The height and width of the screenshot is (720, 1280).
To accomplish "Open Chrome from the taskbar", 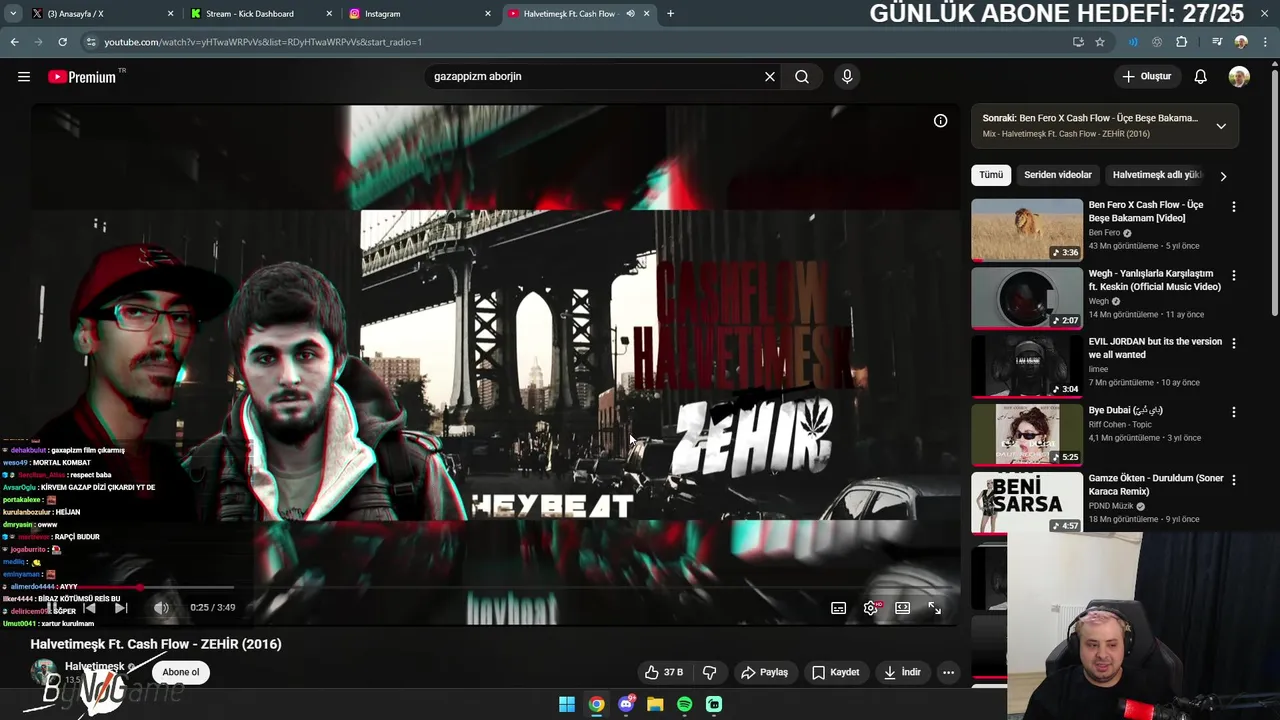I will point(596,705).
